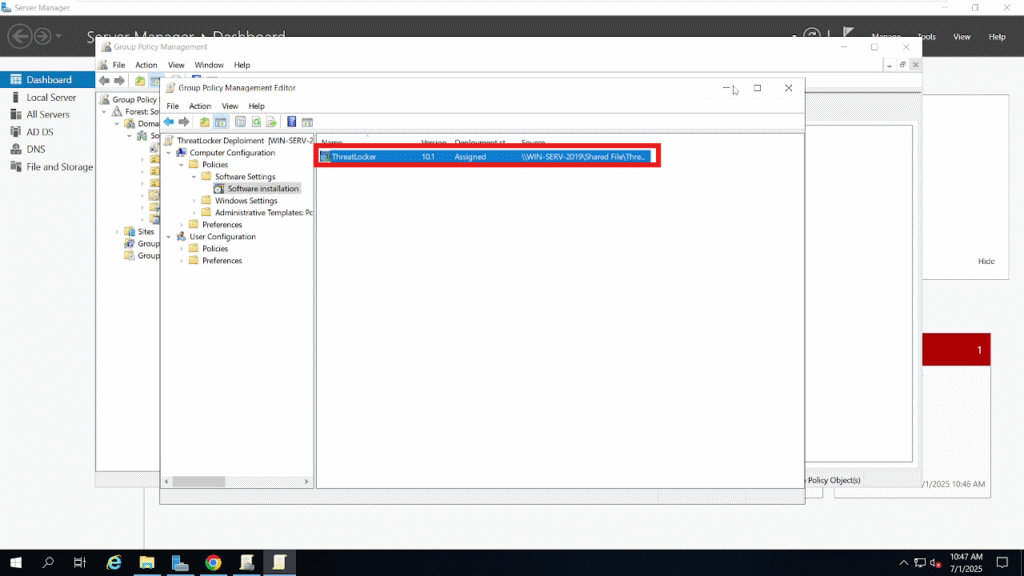Viewport: 1024px width, 576px height.
Task: Click the Up One Level icon in the Editor toolbar
Action: [x=204, y=122]
